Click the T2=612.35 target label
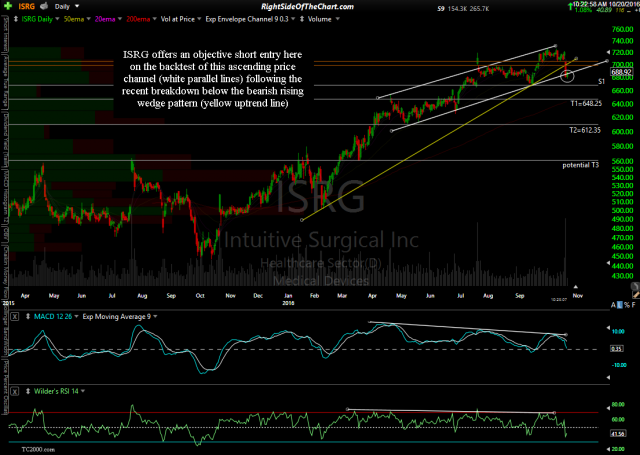The width and height of the screenshot is (640, 455). (585, 131)
